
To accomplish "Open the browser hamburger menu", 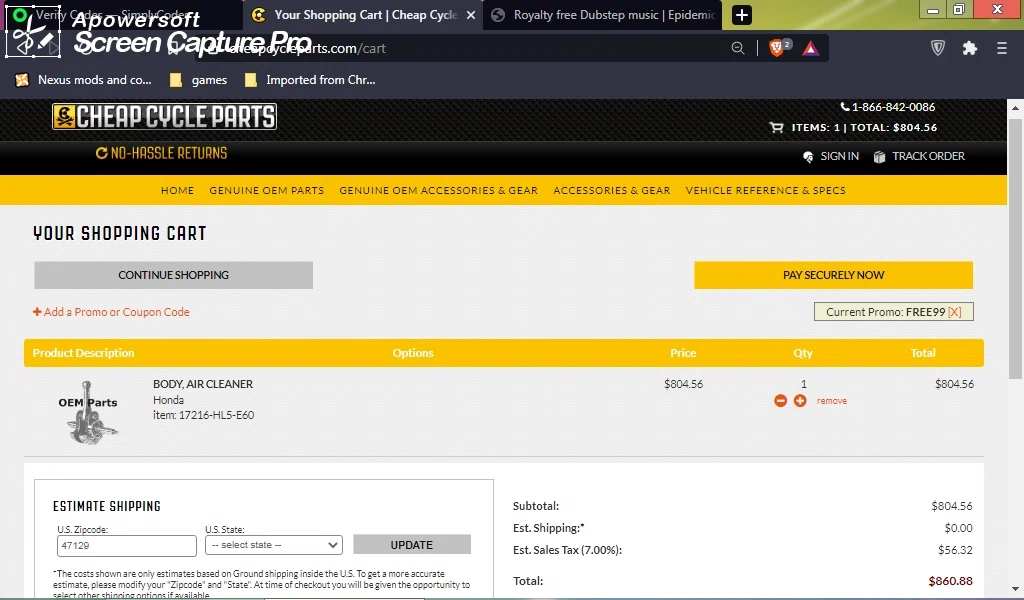I will tap(1002, 48).
